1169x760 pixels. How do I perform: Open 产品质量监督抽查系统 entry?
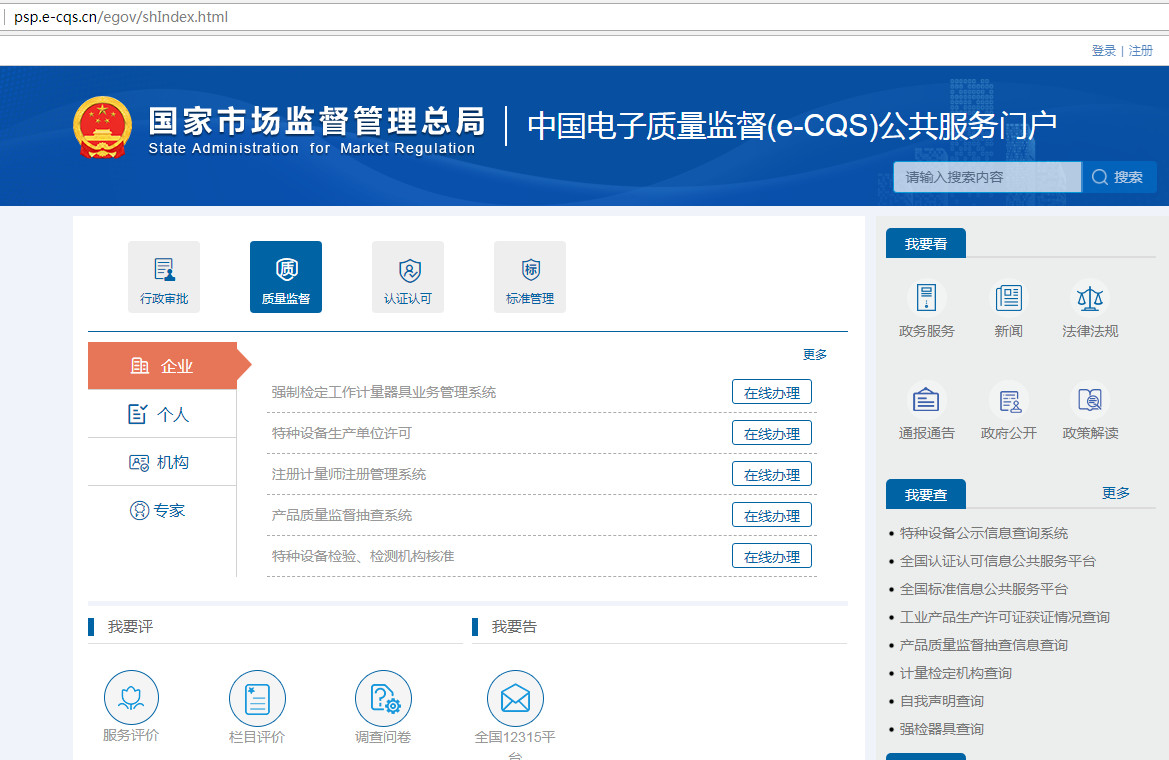341,515
